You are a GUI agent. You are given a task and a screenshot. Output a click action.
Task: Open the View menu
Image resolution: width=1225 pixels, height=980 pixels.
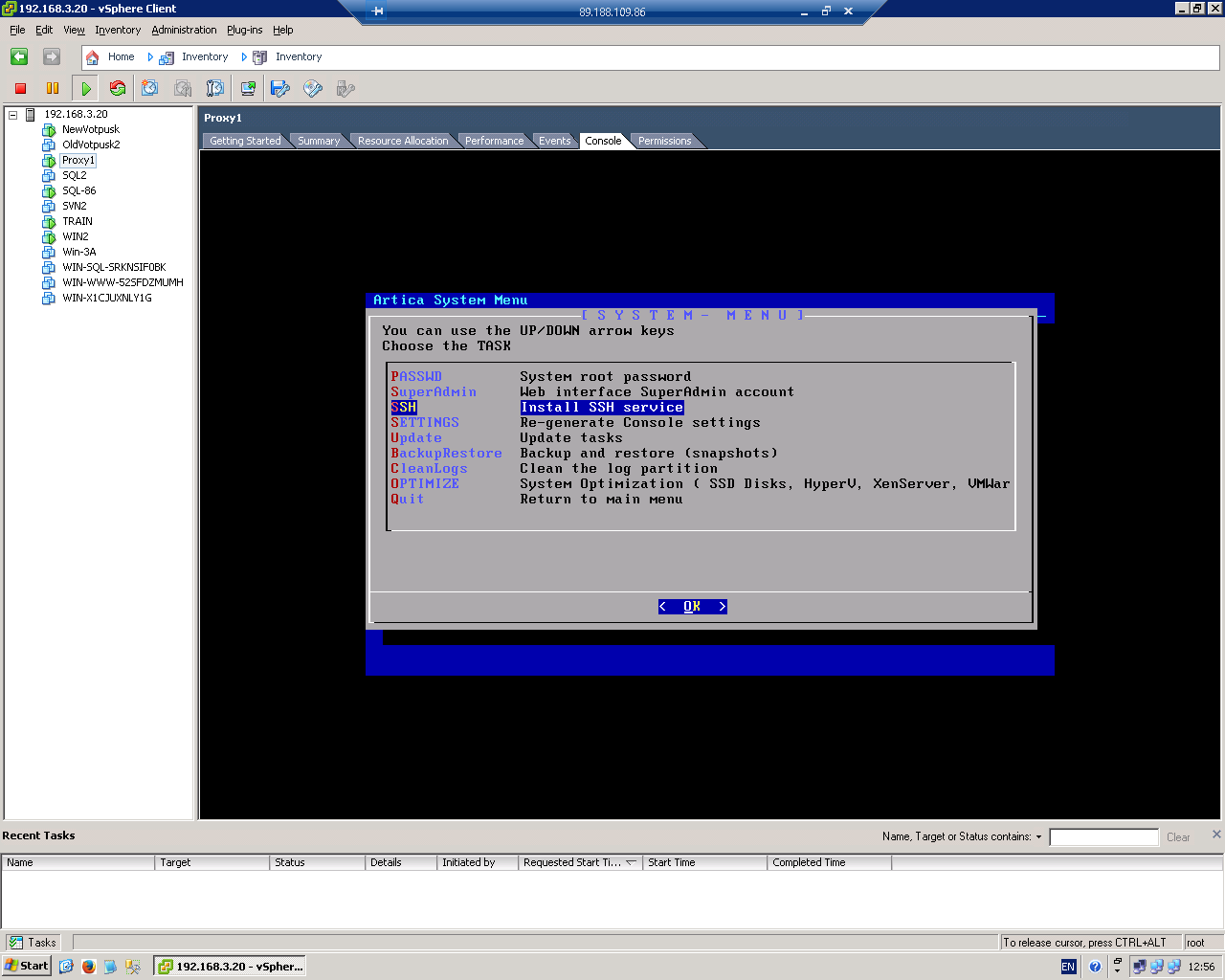(x=74, y=30)
